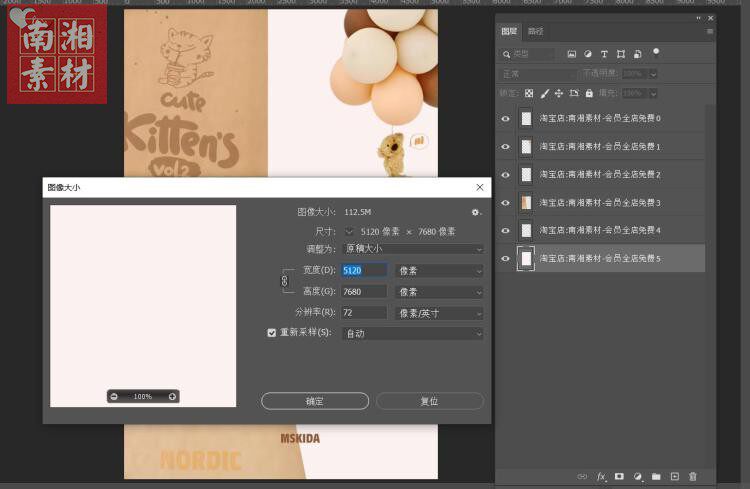Toggle the layer filtering on/off switch
This screenshot has width=750, height=489.
coord(656,52)
